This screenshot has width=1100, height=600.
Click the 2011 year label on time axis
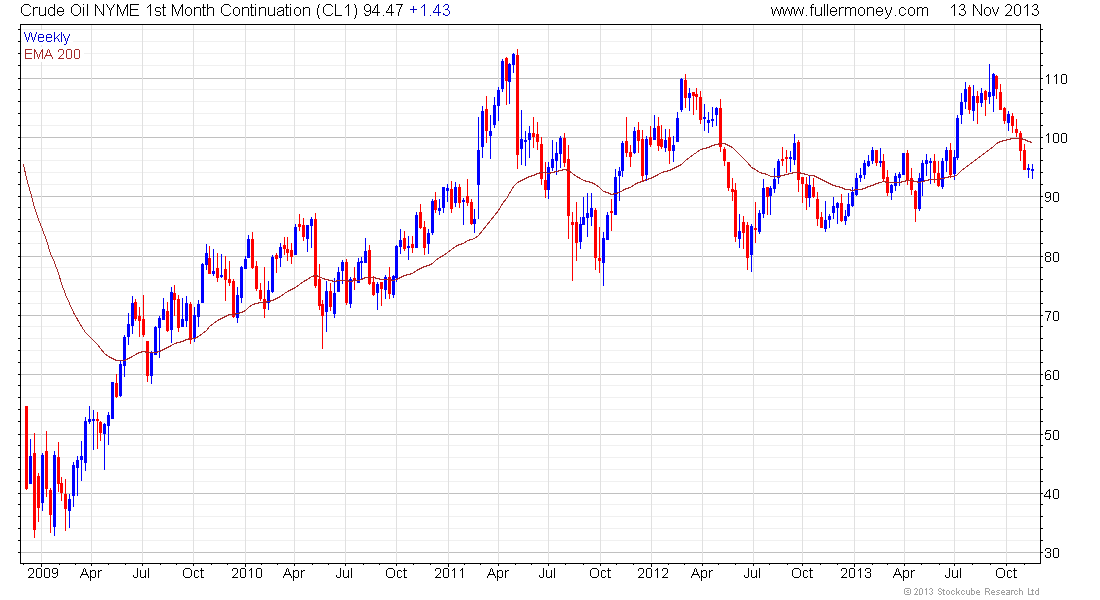450,573
